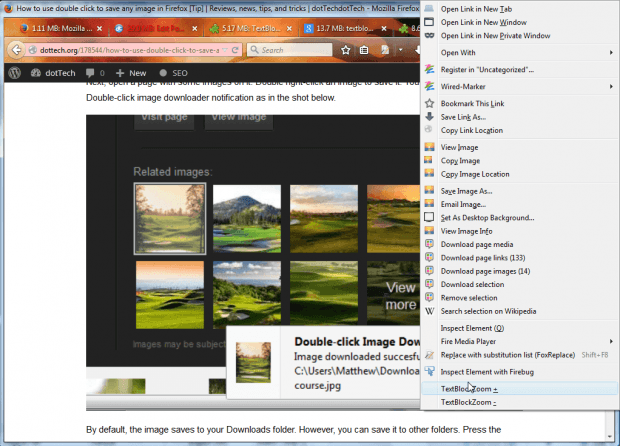Choose TextBlockZoom - entry
620x446 pixels.
(519, 402)
